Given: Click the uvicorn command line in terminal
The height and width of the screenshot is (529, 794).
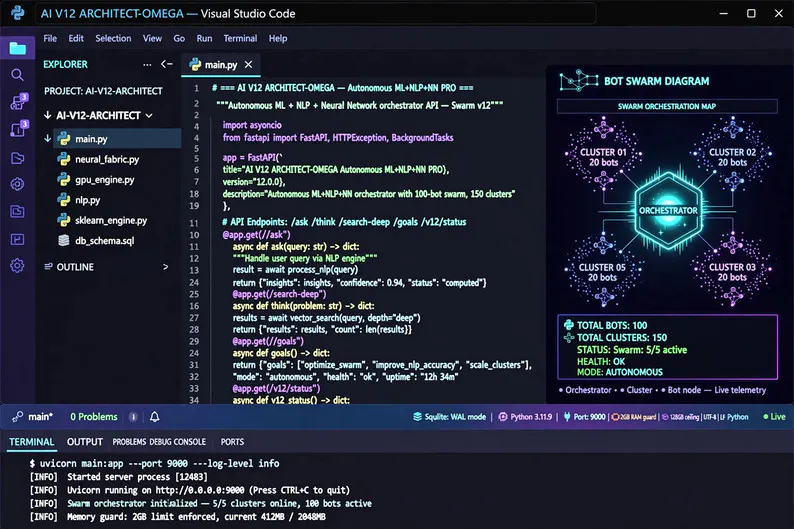Looking at the screenshot, I should point(154,463).
